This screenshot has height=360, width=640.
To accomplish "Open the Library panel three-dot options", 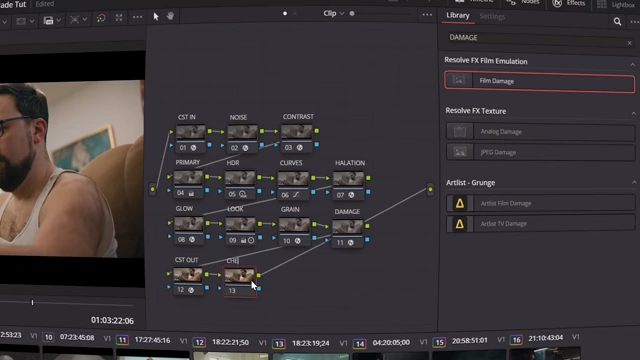I will pos(634,22).
